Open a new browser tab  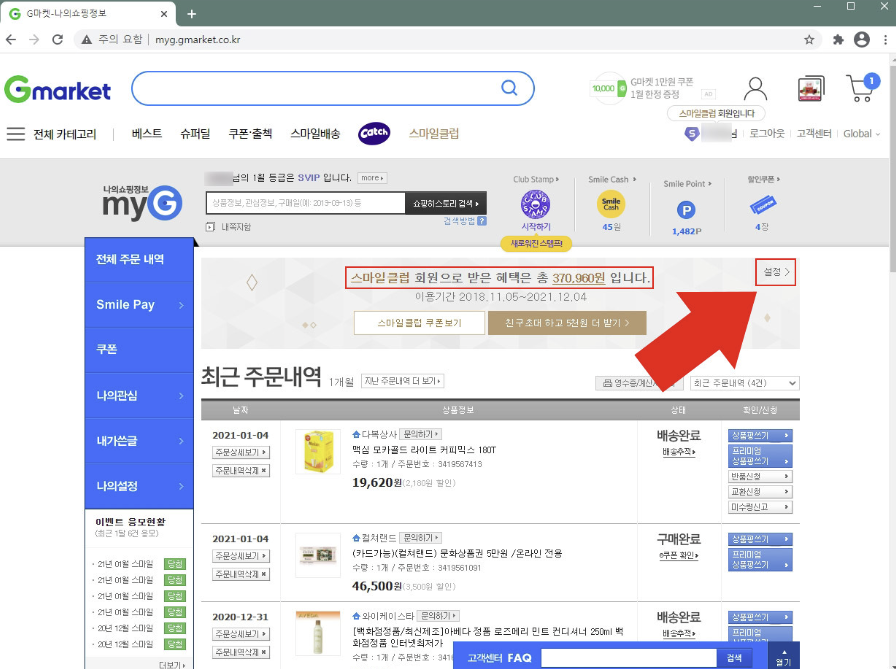[x=191, y=14]
